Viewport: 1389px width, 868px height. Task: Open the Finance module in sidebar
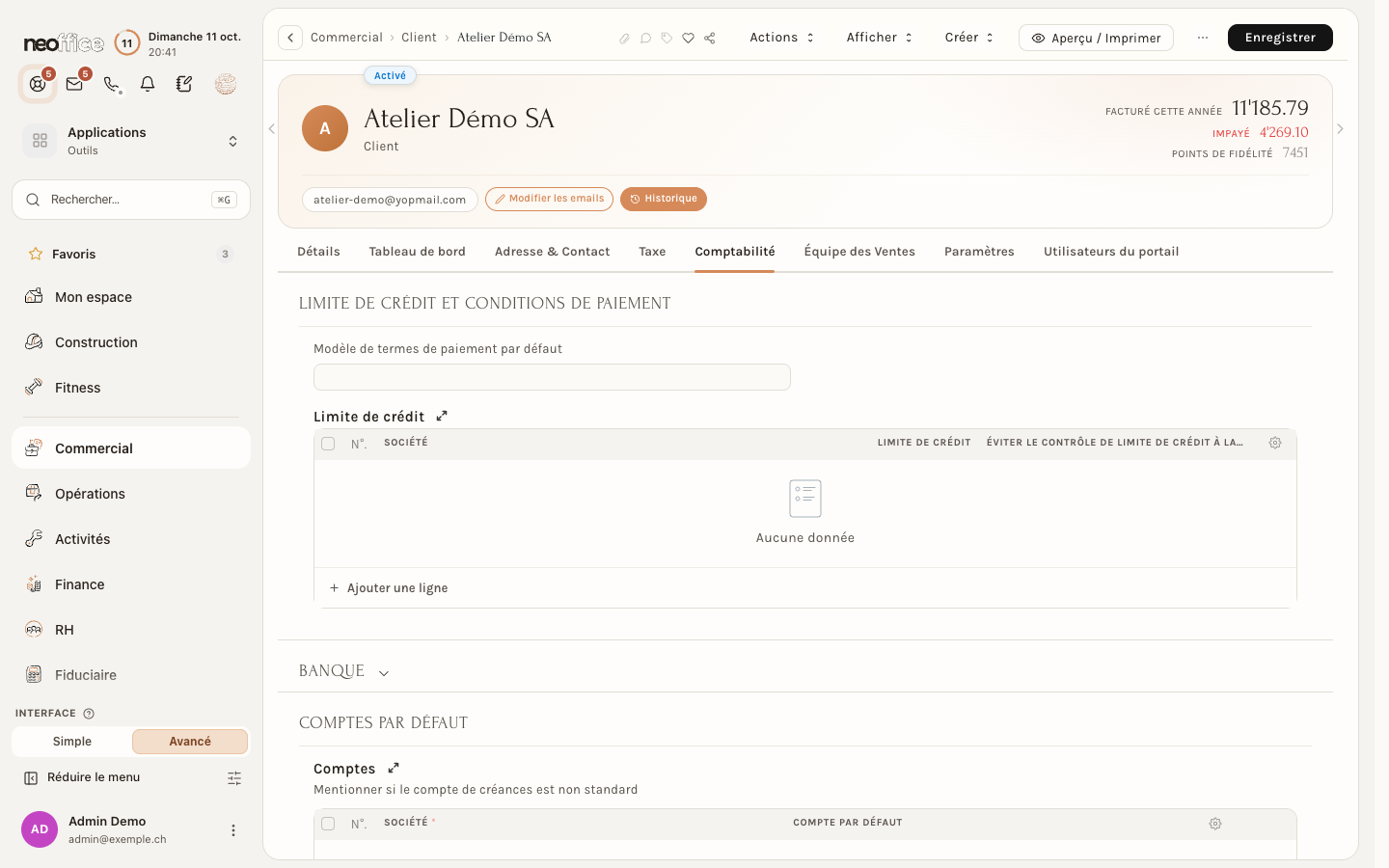[x=131, y=584]
